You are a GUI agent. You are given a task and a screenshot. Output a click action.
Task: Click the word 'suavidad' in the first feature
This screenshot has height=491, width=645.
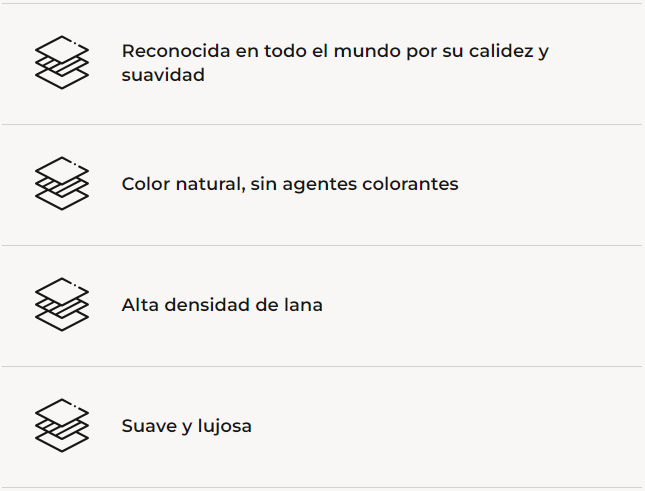coord(163,75)
